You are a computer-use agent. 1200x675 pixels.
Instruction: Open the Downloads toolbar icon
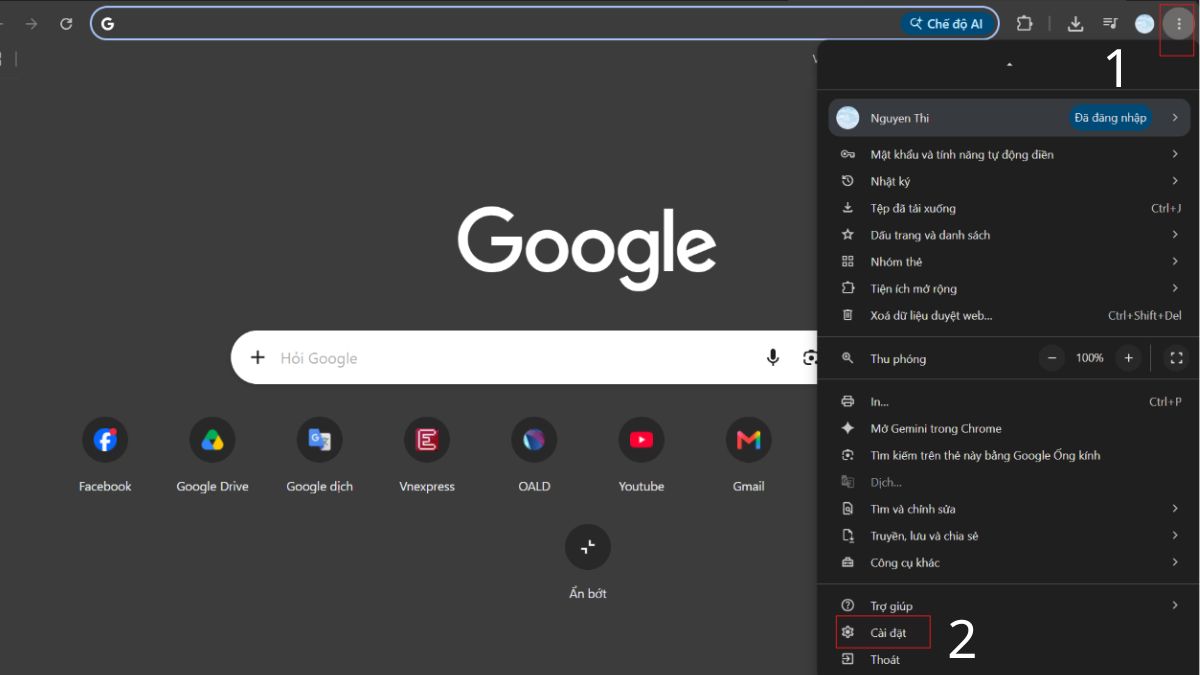[x=1076, y=23]
